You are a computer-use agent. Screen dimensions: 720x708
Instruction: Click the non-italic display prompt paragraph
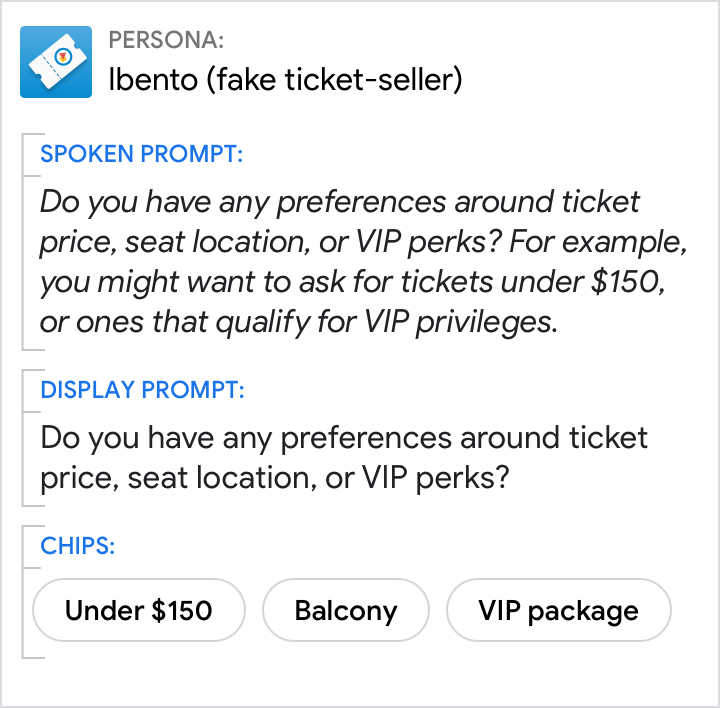click(344, 458)
